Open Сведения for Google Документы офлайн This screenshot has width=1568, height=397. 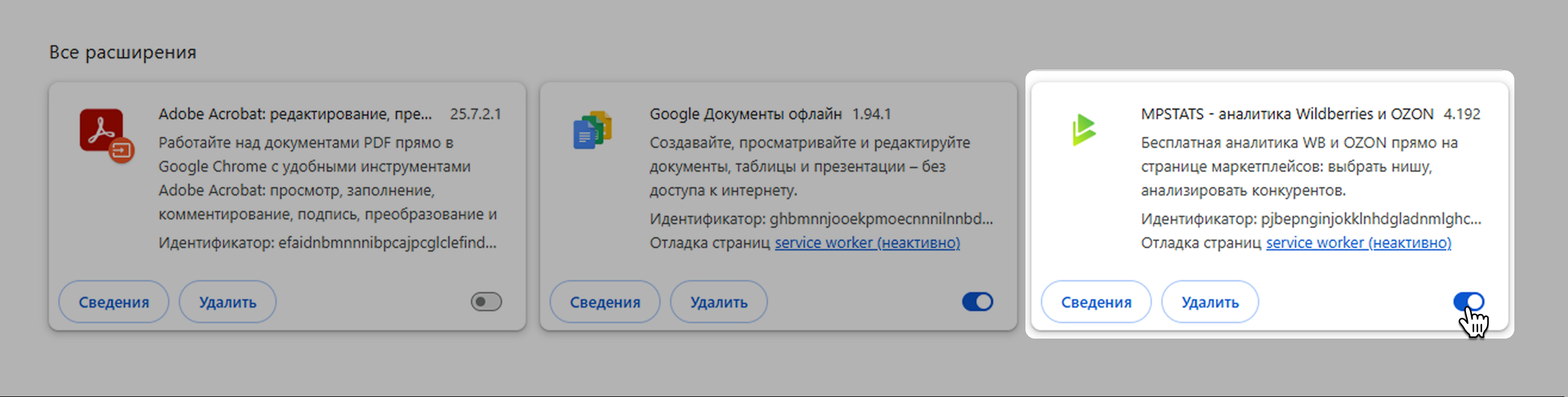(x=605, y=302)
